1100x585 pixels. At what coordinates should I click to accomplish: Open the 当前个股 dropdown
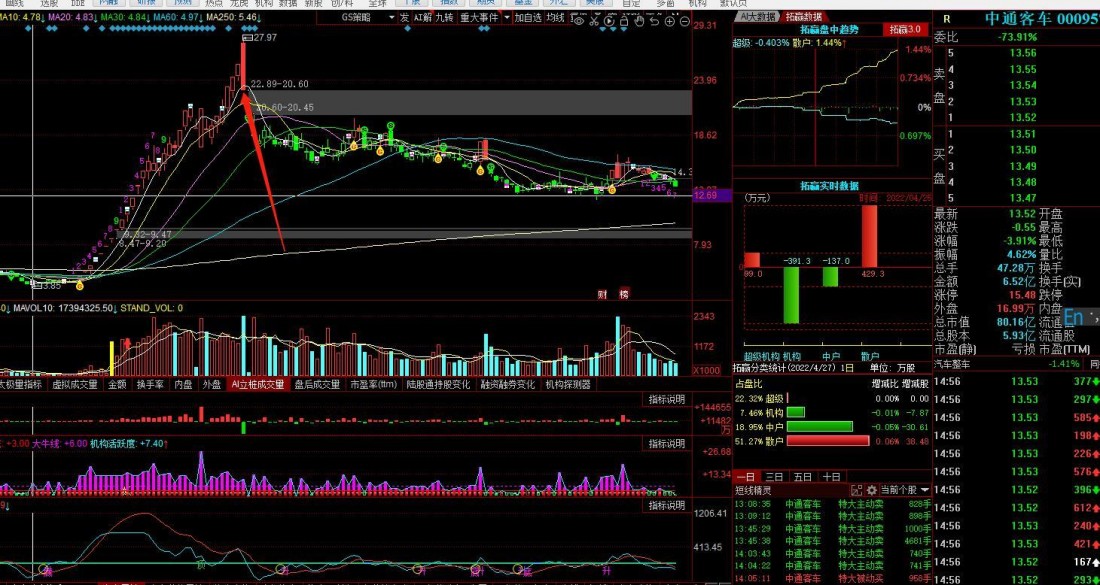pyautogui.click(x=905, y=490)
